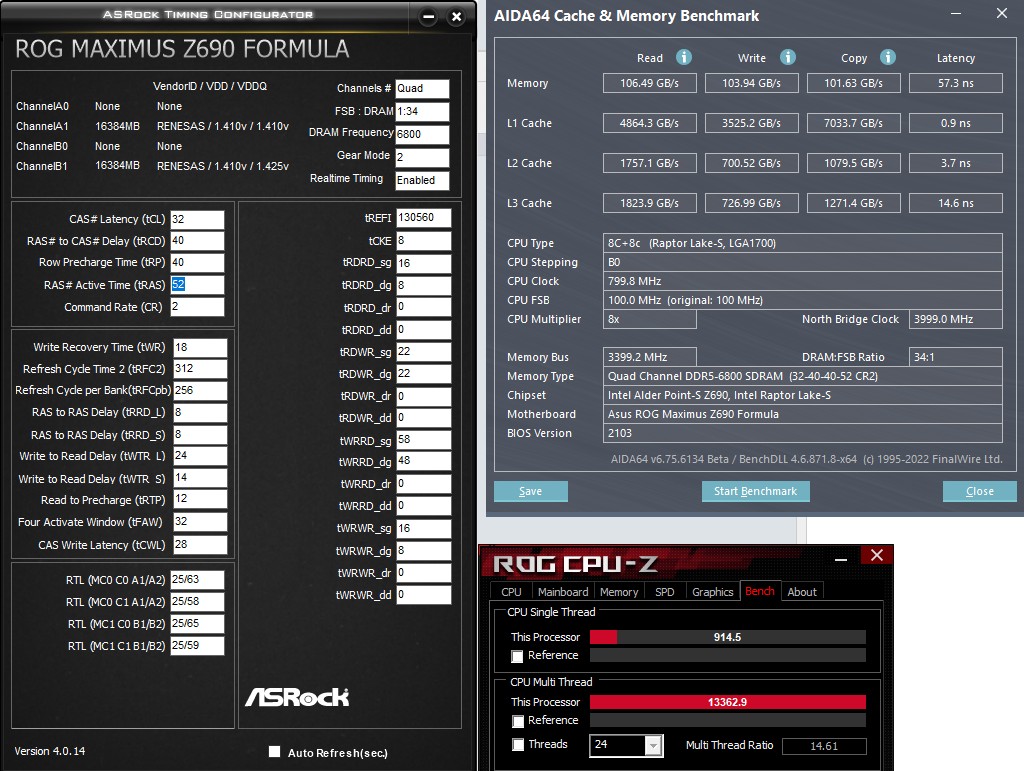Close the ROG CPU-Z window
The height and width of the screenshot is (771, 1024).
coord(876,555)
